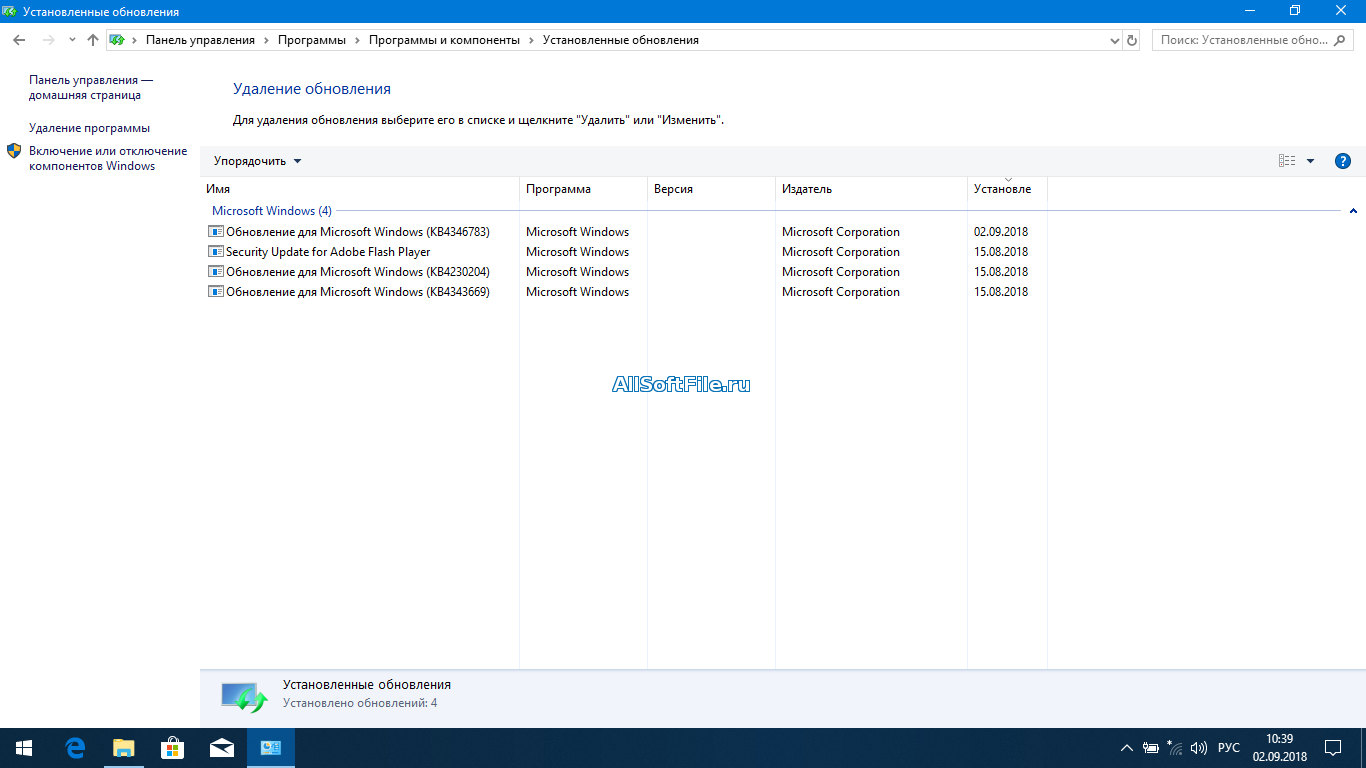Select update KB4346783 in the list
The height and width of the screenshot is (768, 1366).
coord(357,232)
